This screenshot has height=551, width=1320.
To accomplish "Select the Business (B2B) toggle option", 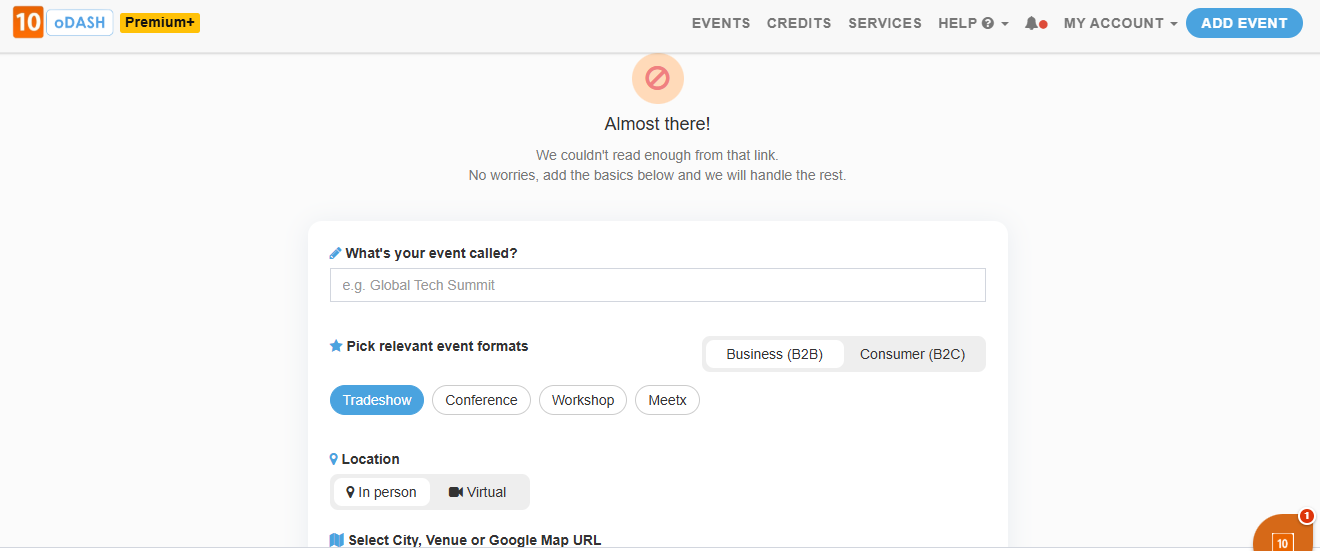I will [774, 354].
